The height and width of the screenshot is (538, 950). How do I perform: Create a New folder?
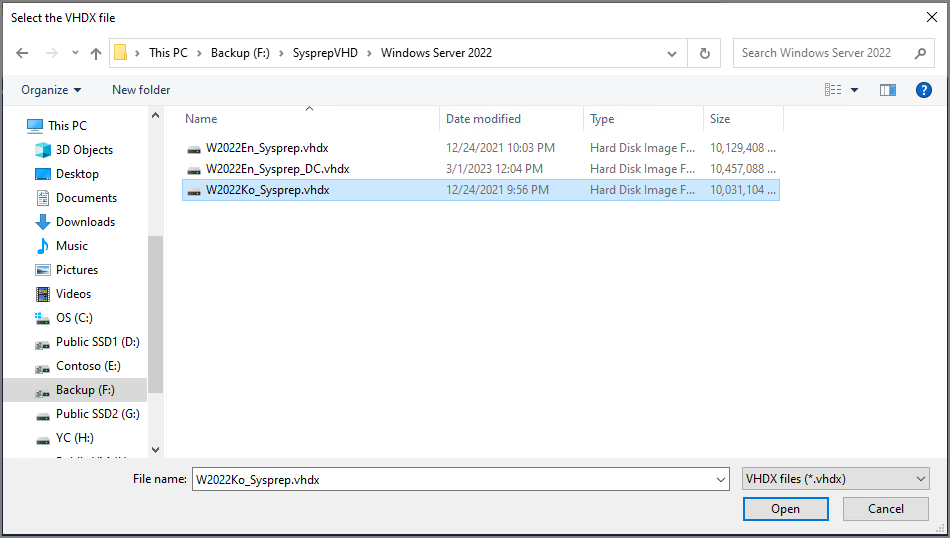pyautogui.click(x=141, y=90)
